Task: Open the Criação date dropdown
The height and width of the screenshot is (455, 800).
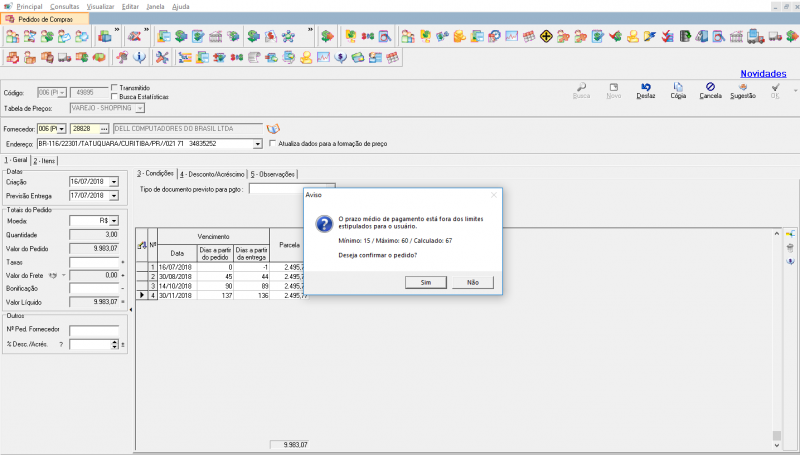Action: (114, 181)
